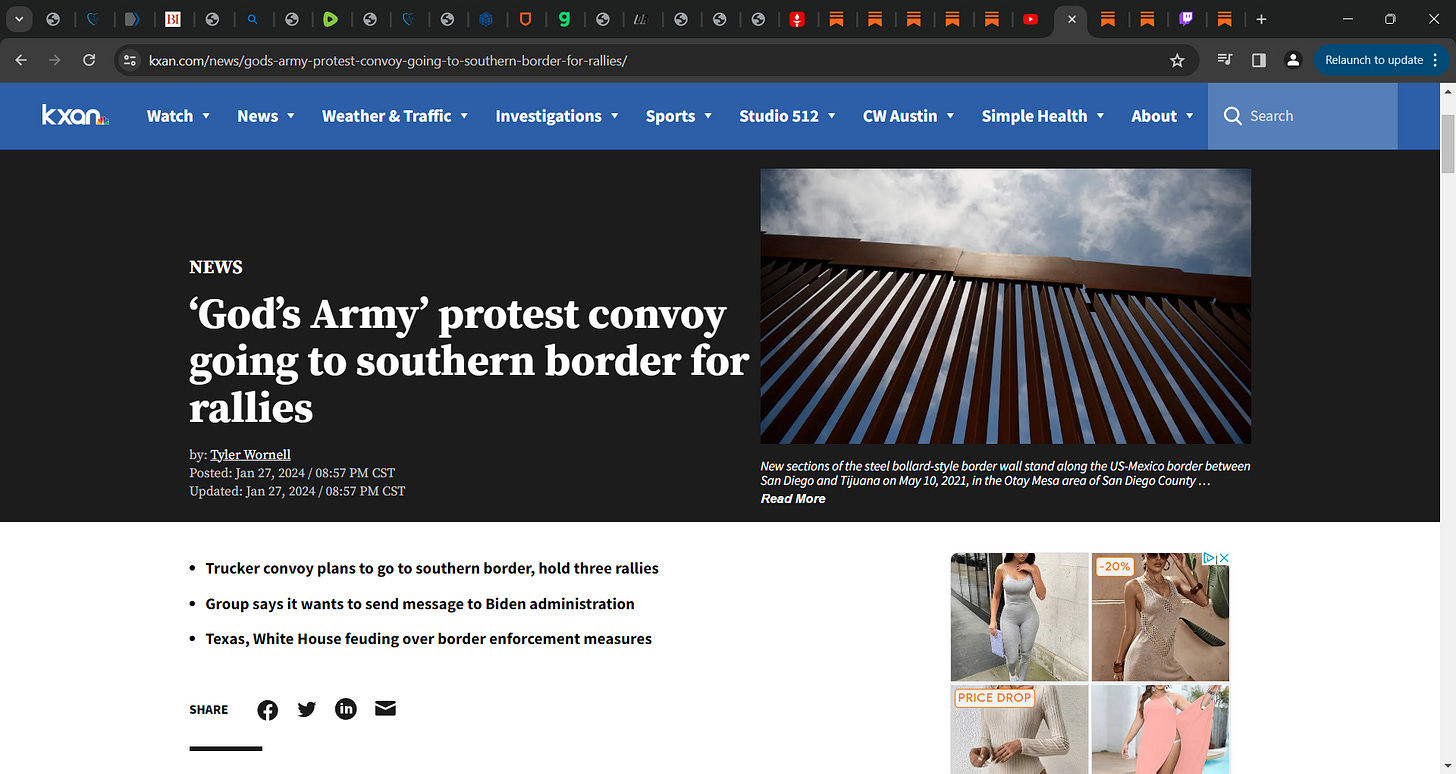The height and width of the screenshot is (774, 1456).
Task: Open the AdChoices info icon
Action: click(x=1209, y=558)
